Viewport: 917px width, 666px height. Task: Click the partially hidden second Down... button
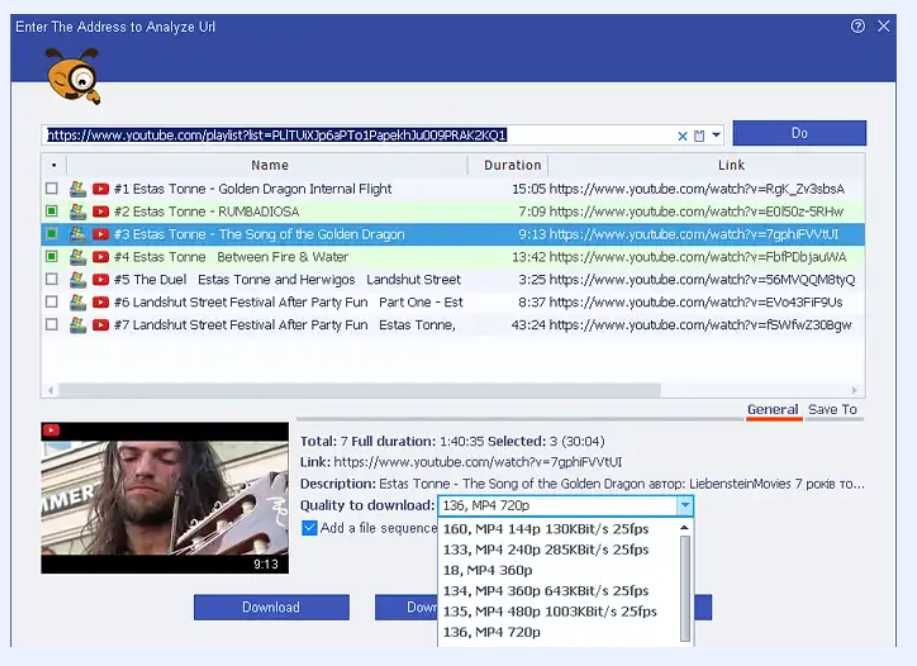[406, 607]
